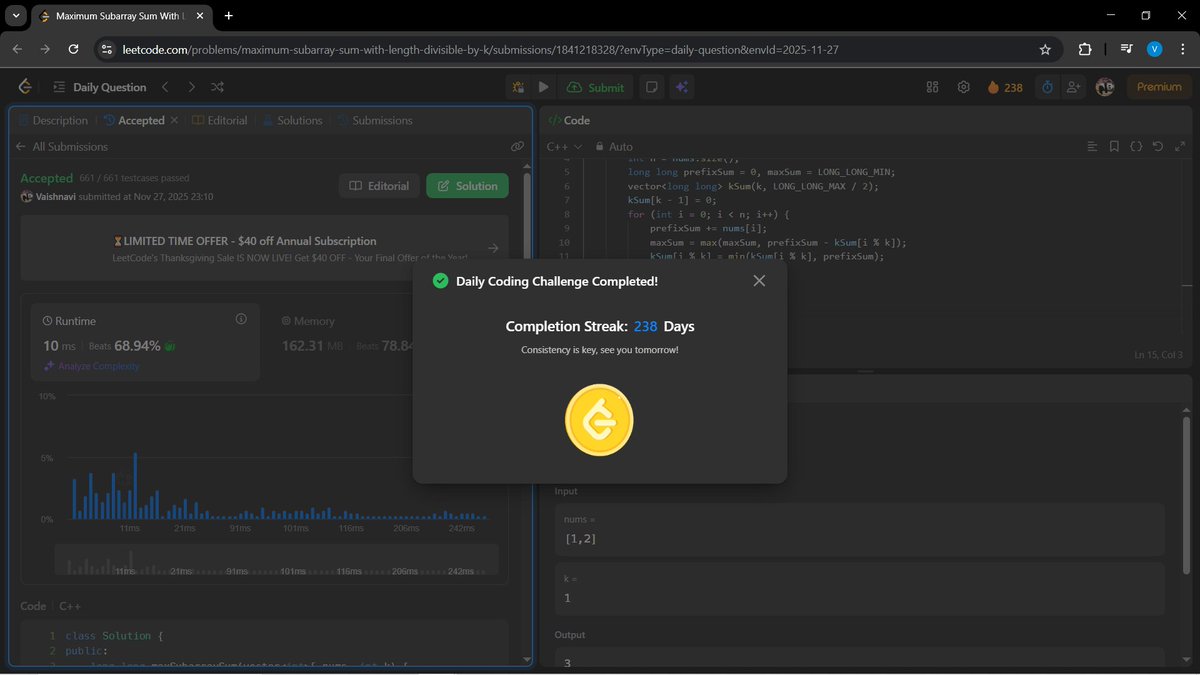The image size is (1200, 675).
Task: Pick a random question shuffle icon
Action: click(218, 87)
